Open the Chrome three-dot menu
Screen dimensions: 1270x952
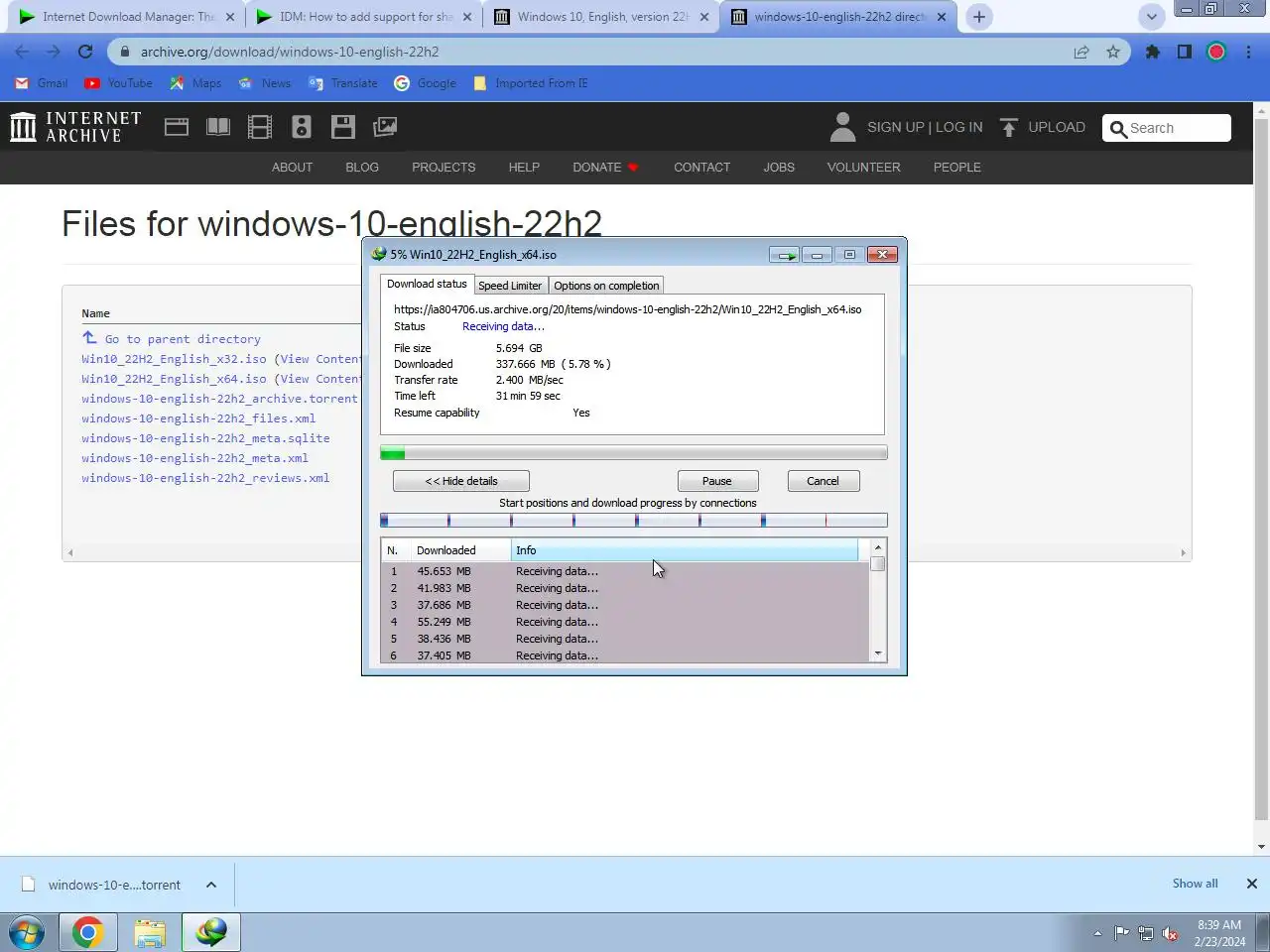coord(1248,52)
